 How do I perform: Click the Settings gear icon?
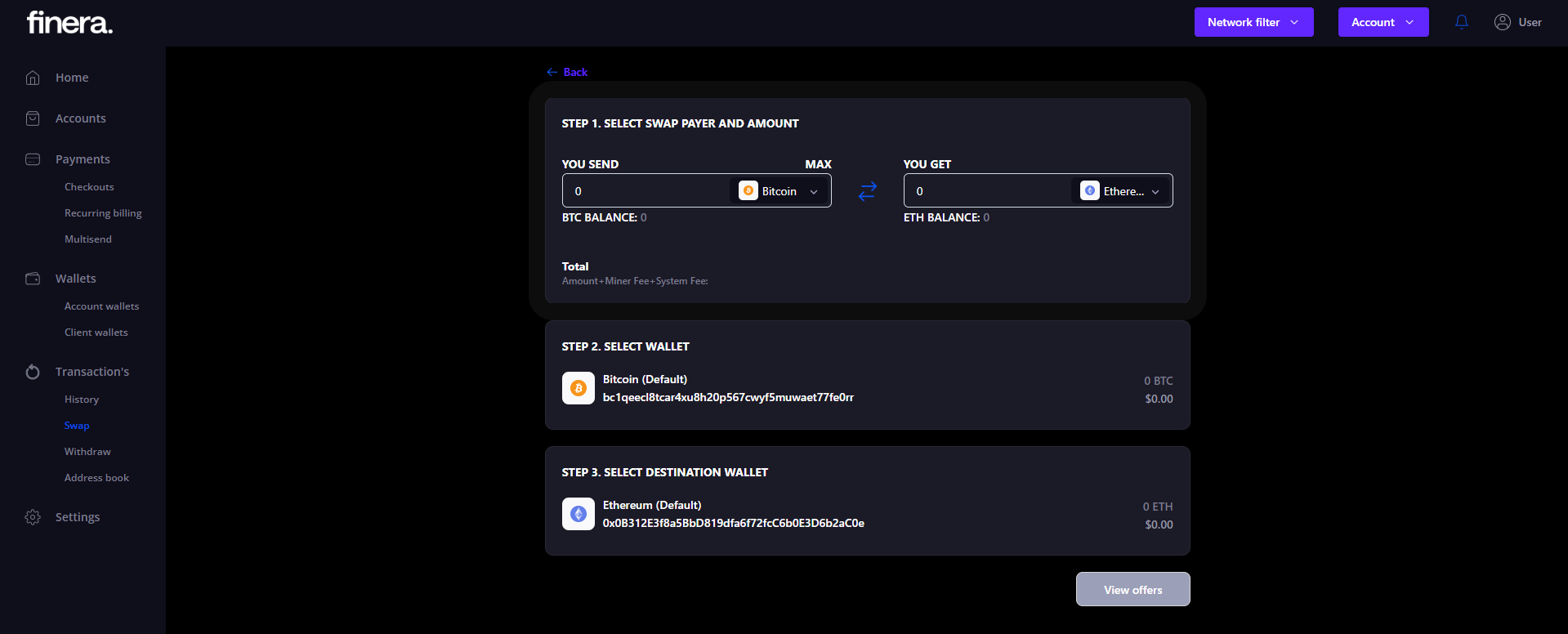[33, 517]
